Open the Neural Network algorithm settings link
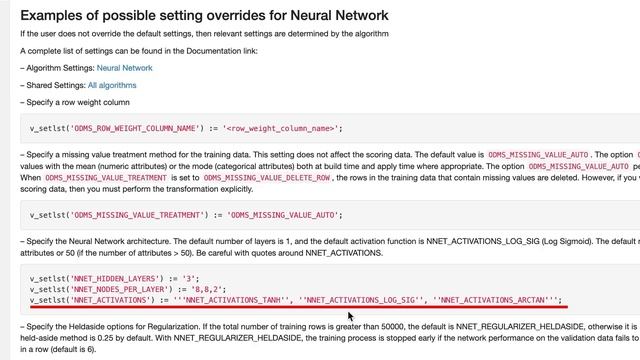Image resolution: width=640 pixels, height=360 pixels. coord(124,68)
